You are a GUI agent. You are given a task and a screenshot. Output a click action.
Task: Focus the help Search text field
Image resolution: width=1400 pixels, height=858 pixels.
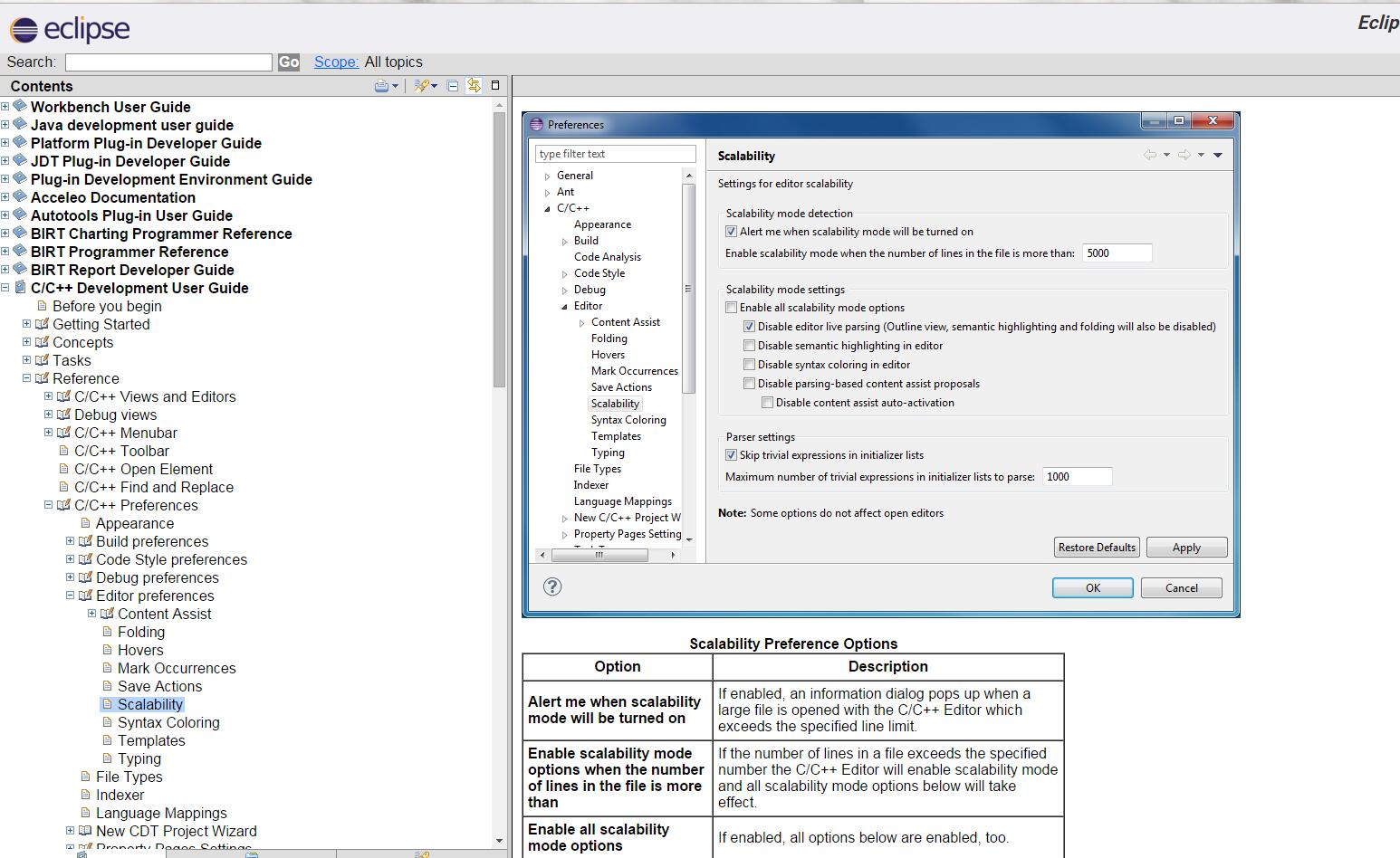coord(168,62)
